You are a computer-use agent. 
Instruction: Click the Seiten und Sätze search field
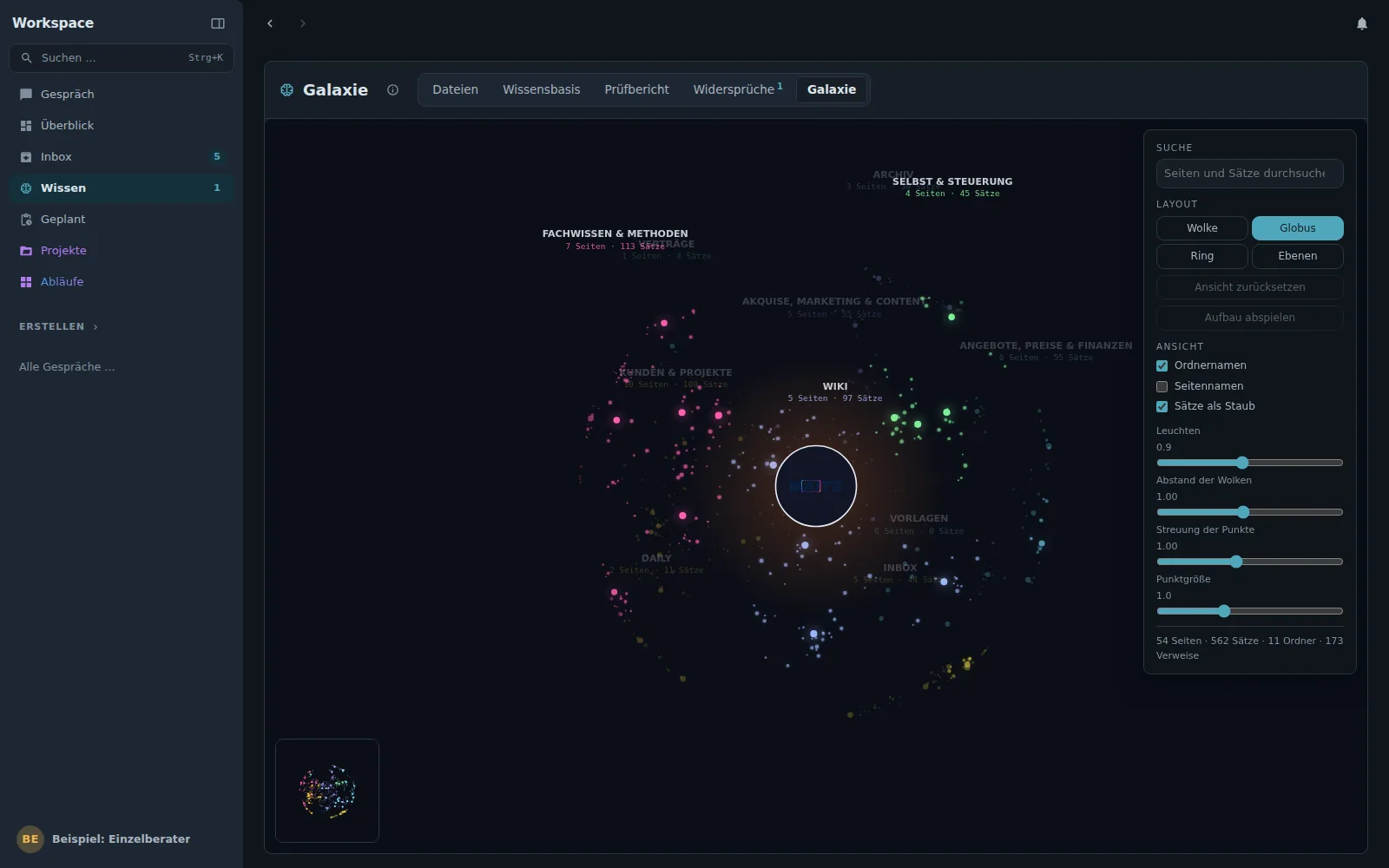point(1249,174)
